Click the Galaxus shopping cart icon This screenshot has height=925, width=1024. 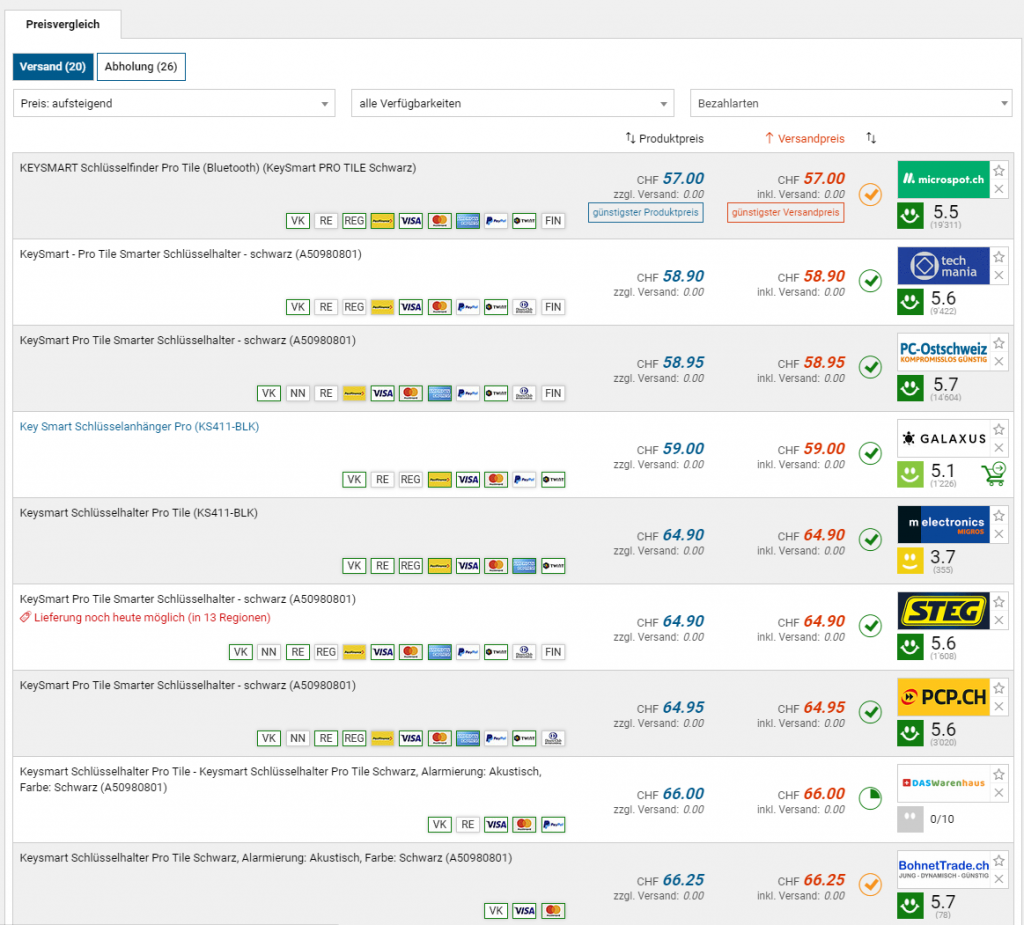pos(993,474)
